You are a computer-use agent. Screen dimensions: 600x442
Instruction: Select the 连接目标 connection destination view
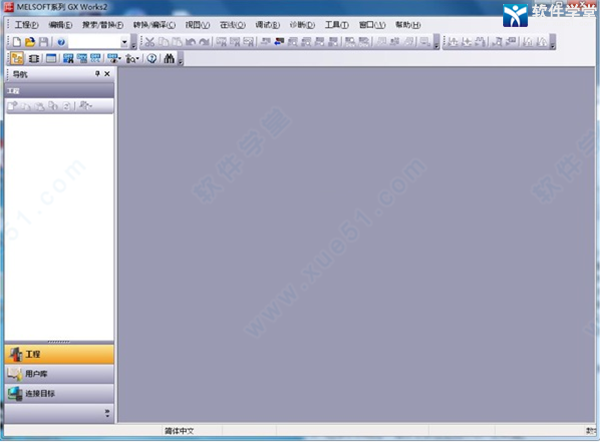coord(59,393)
